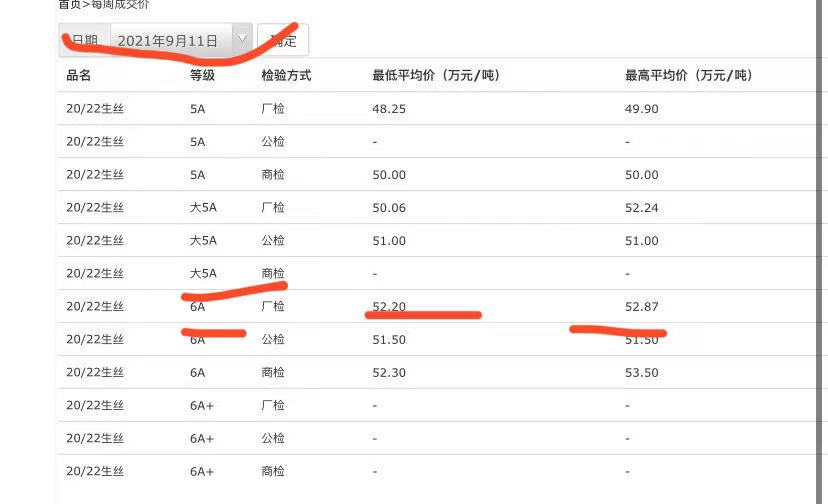Click the 53.50 highest price value

click(642, 372)
